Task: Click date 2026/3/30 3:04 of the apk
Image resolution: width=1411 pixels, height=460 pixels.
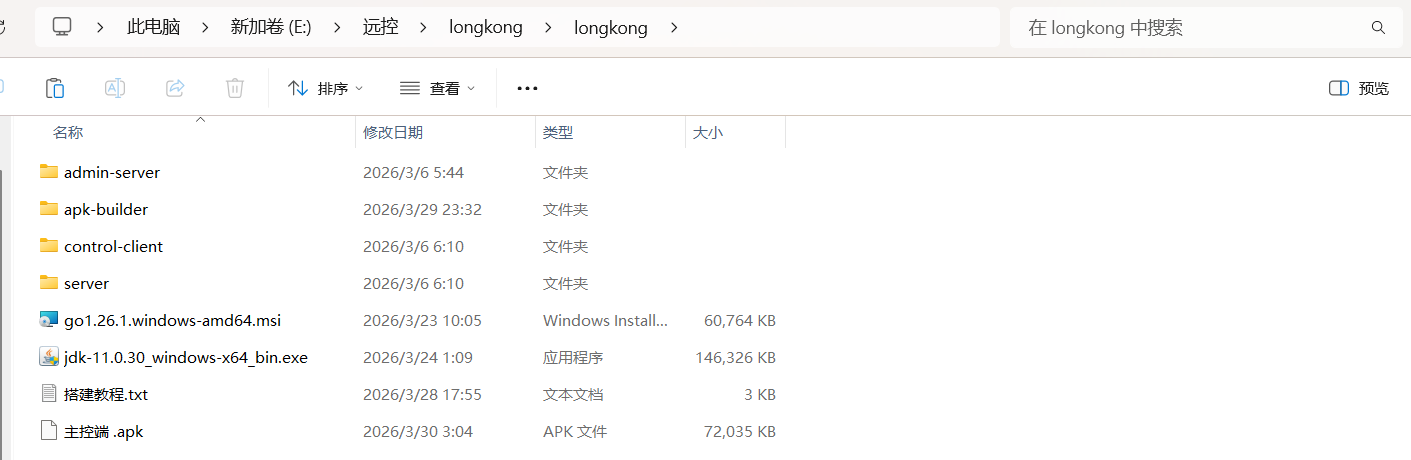Action: (418, 431)
